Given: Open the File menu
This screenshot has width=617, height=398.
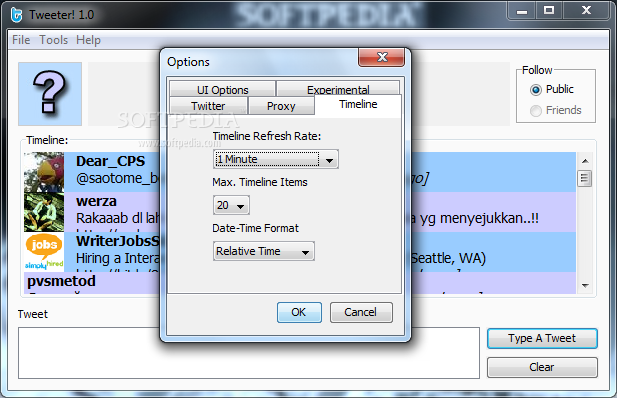Looking at the screenshot, I should [x=21, y=40].
